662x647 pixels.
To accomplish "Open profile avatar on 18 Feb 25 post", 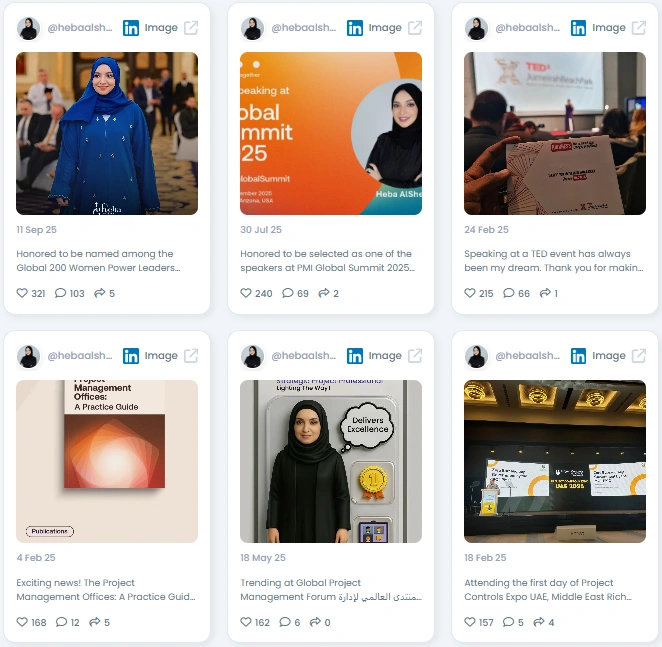I will click(x=476, y=356).
